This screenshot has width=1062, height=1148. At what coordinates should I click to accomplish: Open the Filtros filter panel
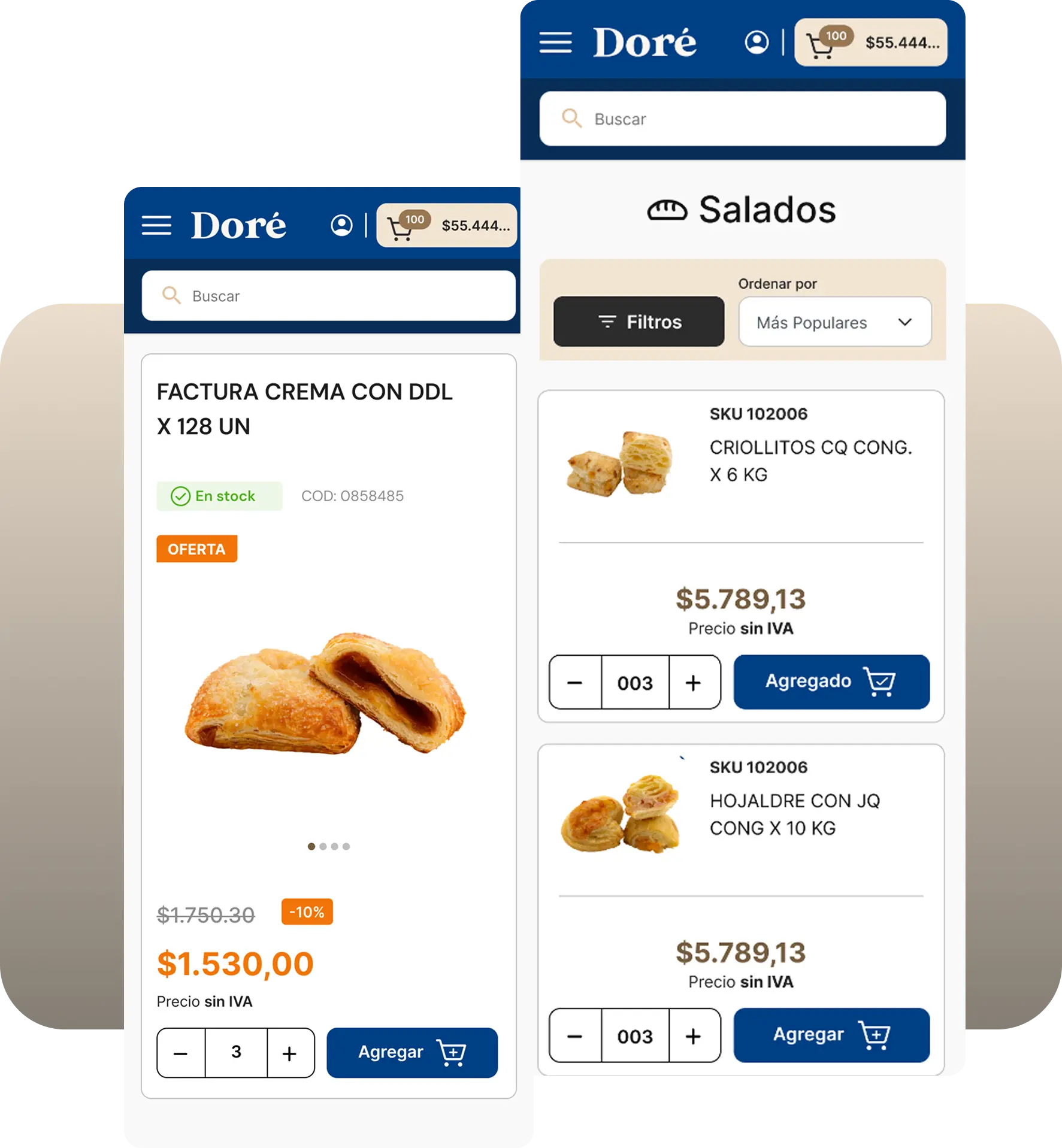639,322
